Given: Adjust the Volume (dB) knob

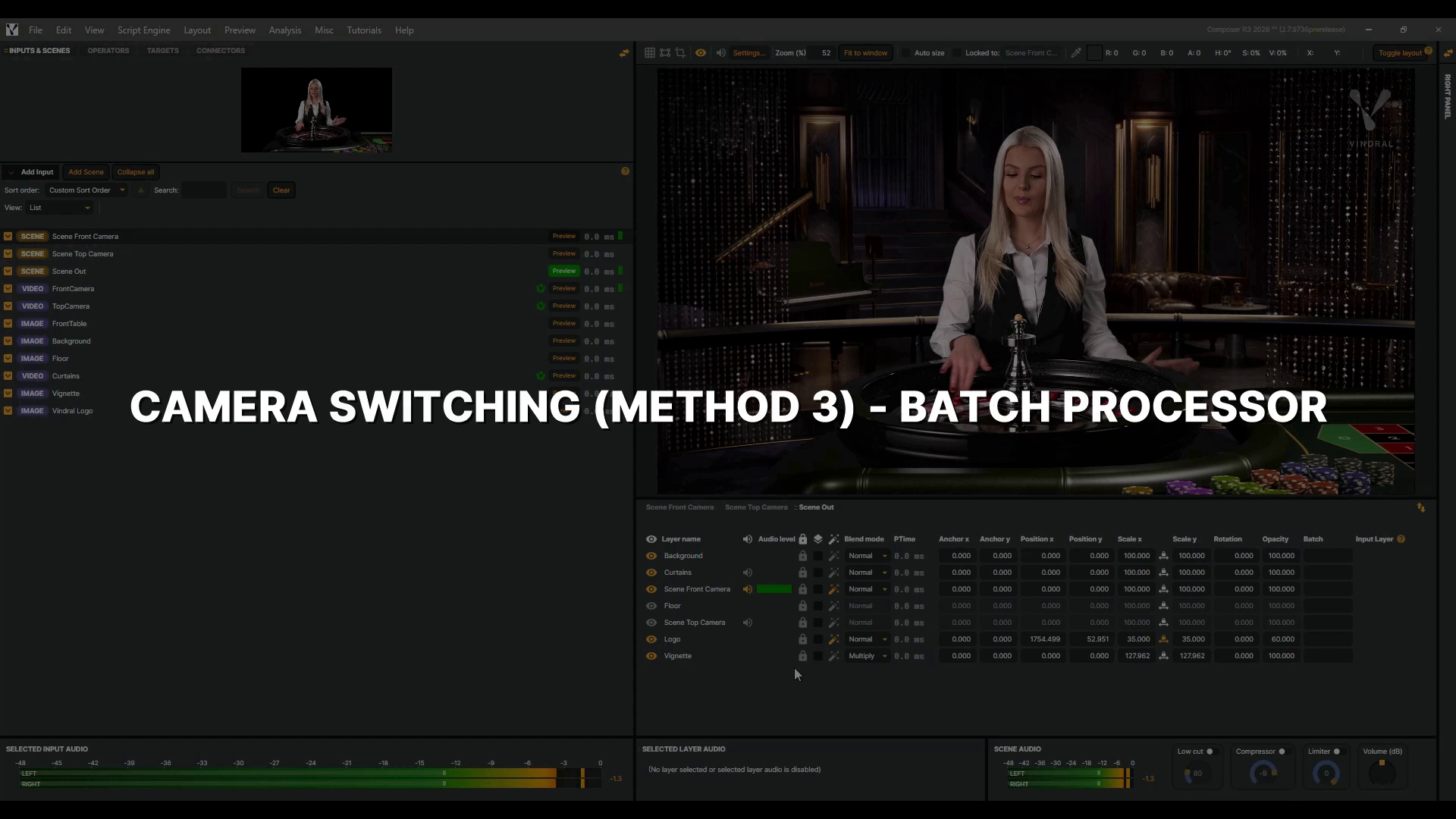Looking at the screenshot, I should click(1382, 773).
